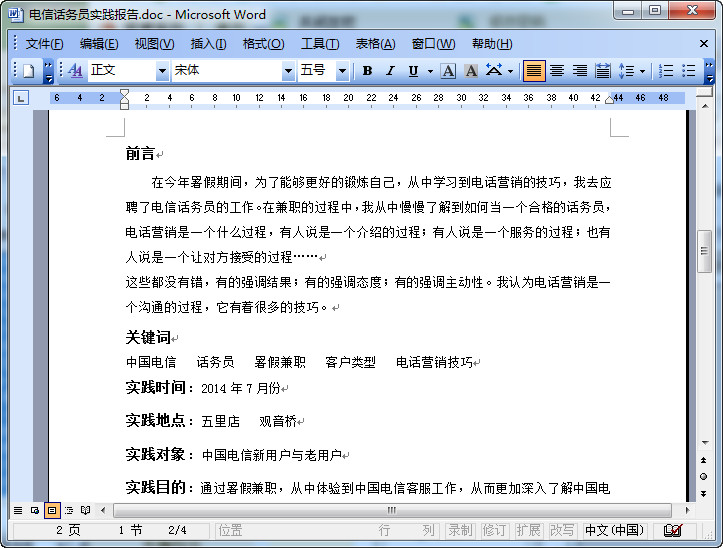The height and width of the screenshot is (548, 723).
Task: Click the Line Spacing icon
Action: (x=626, y=71)
